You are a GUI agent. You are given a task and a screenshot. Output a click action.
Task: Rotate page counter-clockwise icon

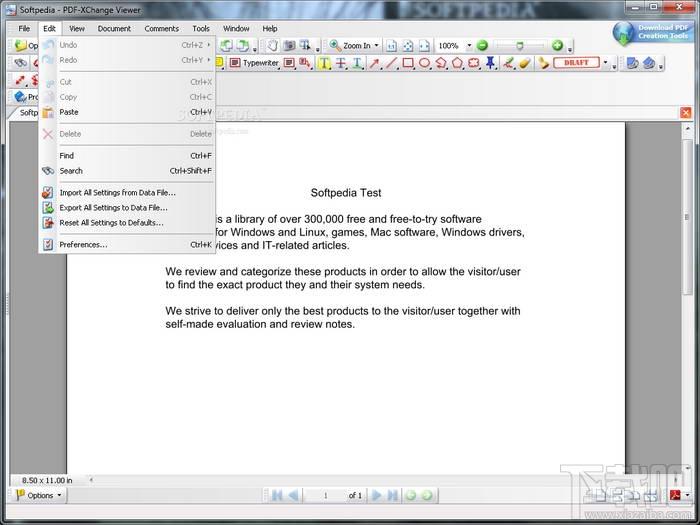click(x=227, y=46)
